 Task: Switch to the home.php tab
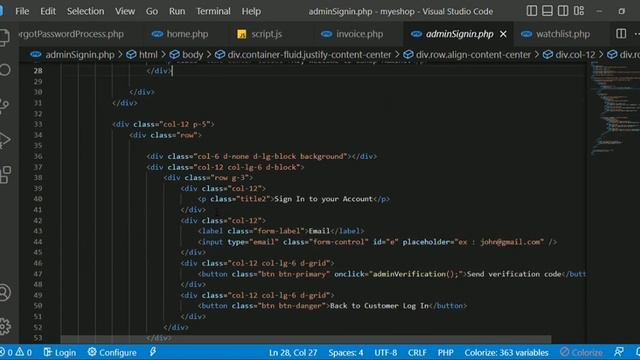180,34
